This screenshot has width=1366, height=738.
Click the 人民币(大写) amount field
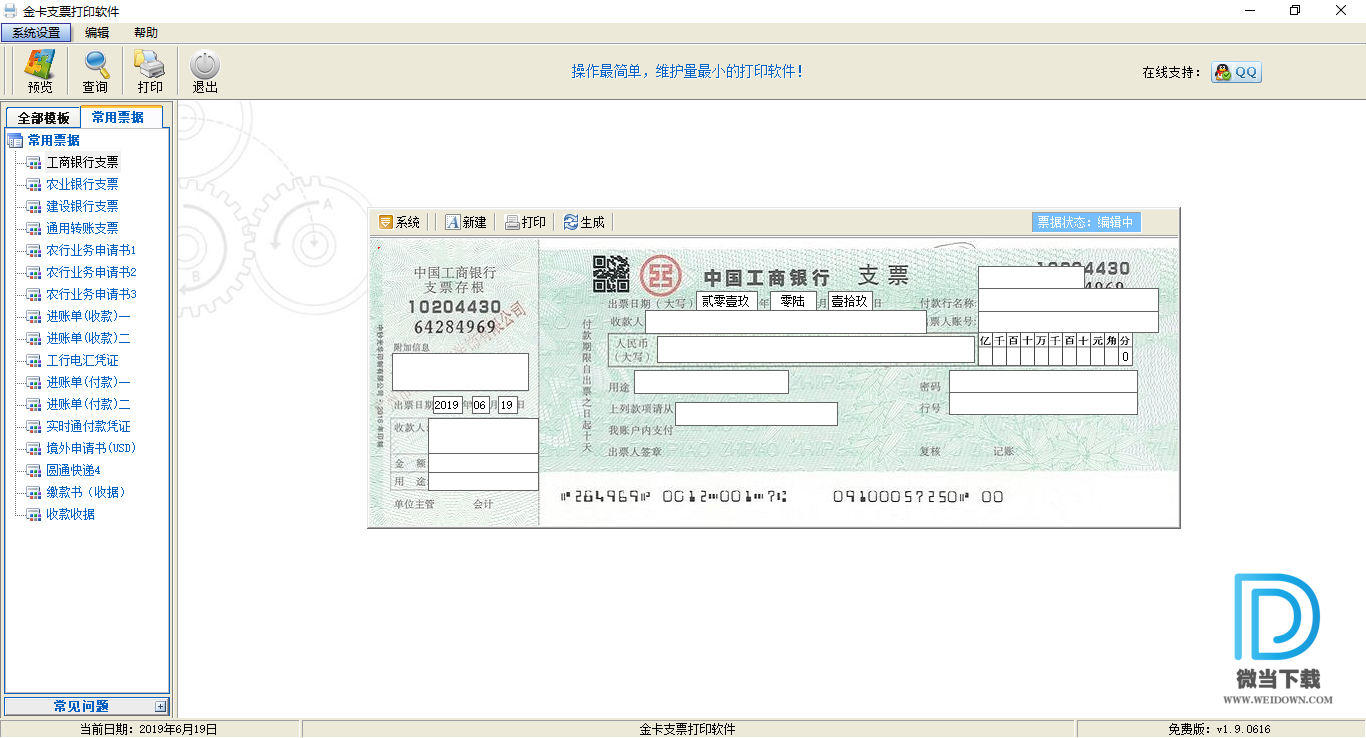(x=815, y=349)
